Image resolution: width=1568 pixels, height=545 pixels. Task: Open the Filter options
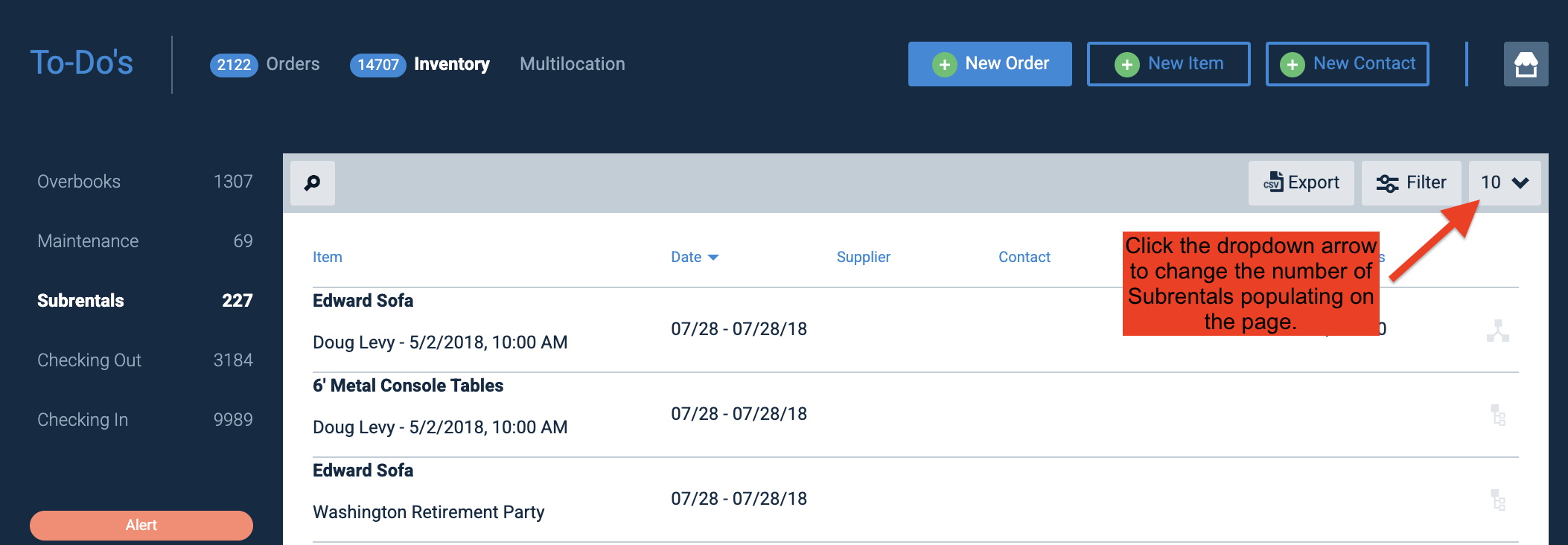(x=1411, y=182)
